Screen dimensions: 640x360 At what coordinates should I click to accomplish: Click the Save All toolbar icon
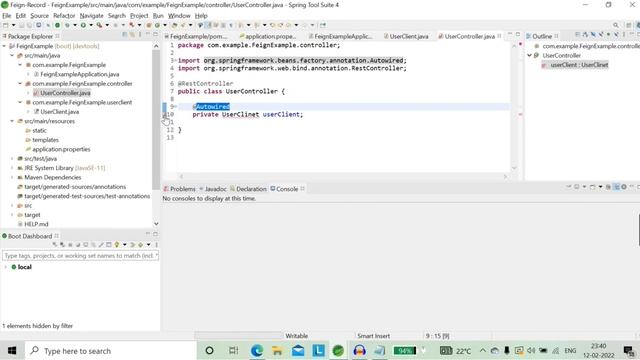[x=29, y=25]
